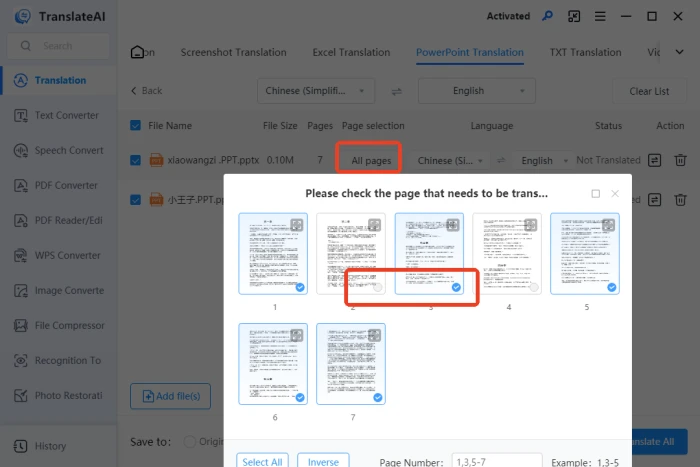Check page 2 selection circle
700x467 pixels.
[378, 287]
